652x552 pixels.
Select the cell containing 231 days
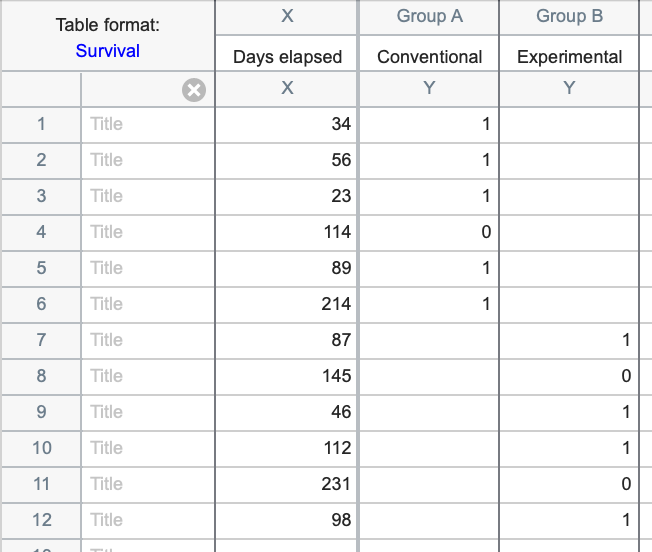pyautogui.click(x=287, y=484)
